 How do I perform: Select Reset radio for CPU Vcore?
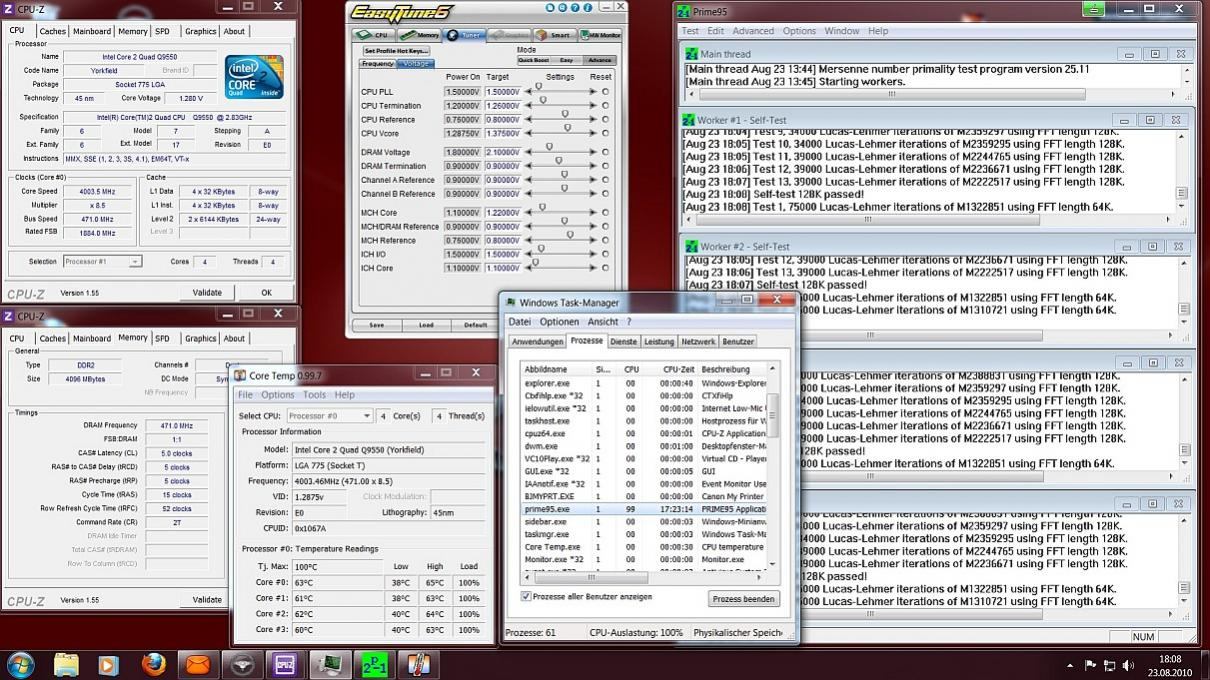pyautogui.click(x=604, y=132)
